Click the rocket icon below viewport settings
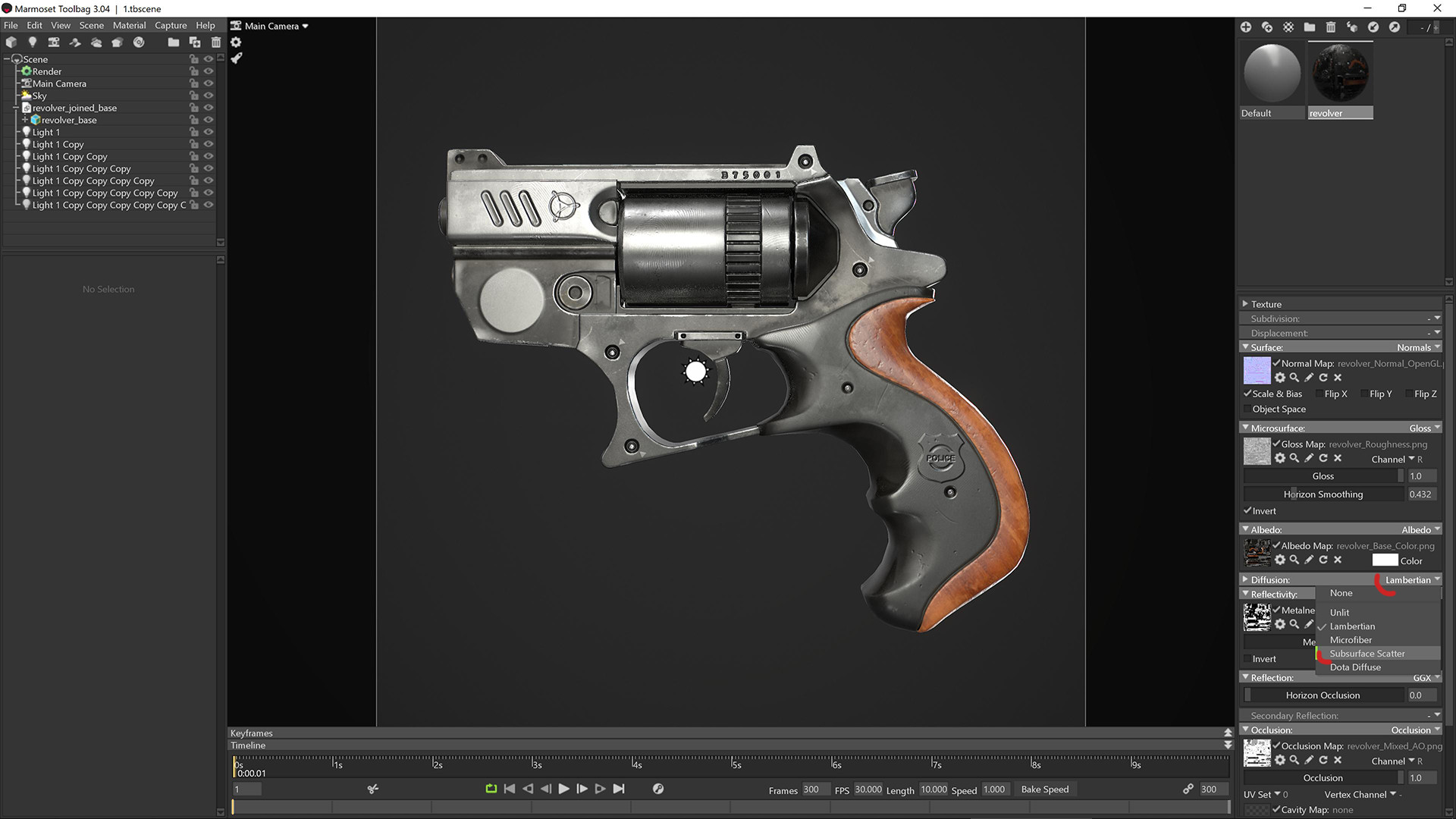Viewport: 1456px width, 819px height. (236, 58)
